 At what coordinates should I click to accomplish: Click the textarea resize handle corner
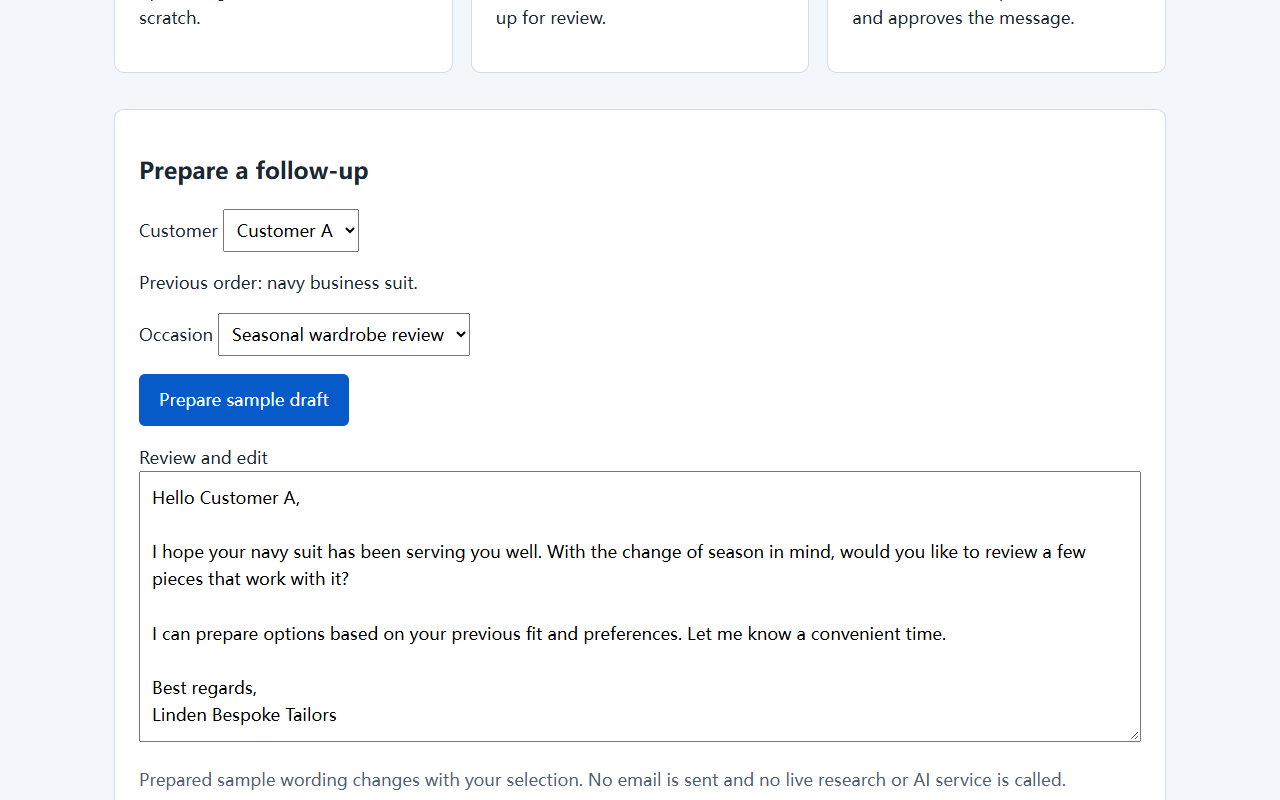pyautogui.click(x=1134, y=735)
